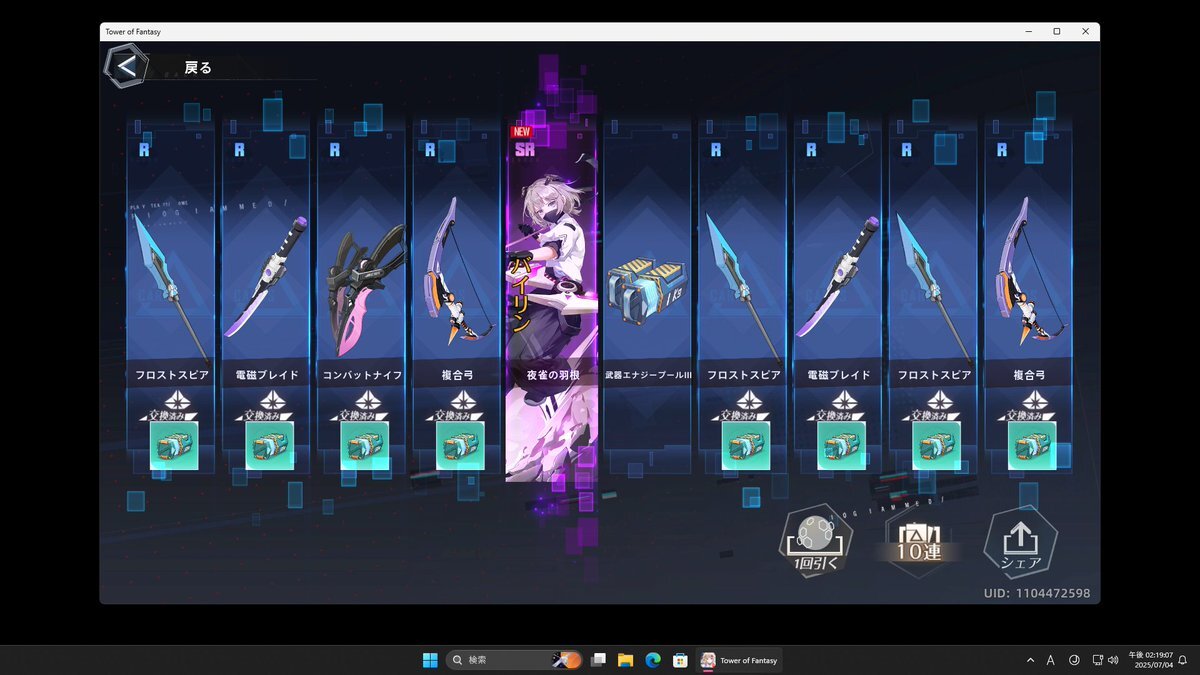Close the Tower of Fantasy window
The width and height of the screenshot is (1200, 675).
1086,32
